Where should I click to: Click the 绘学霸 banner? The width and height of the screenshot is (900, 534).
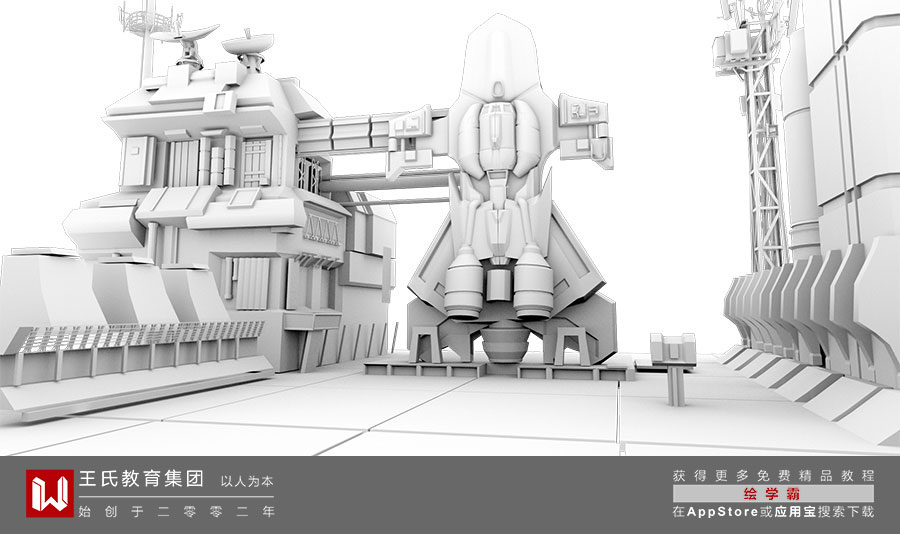774,494
